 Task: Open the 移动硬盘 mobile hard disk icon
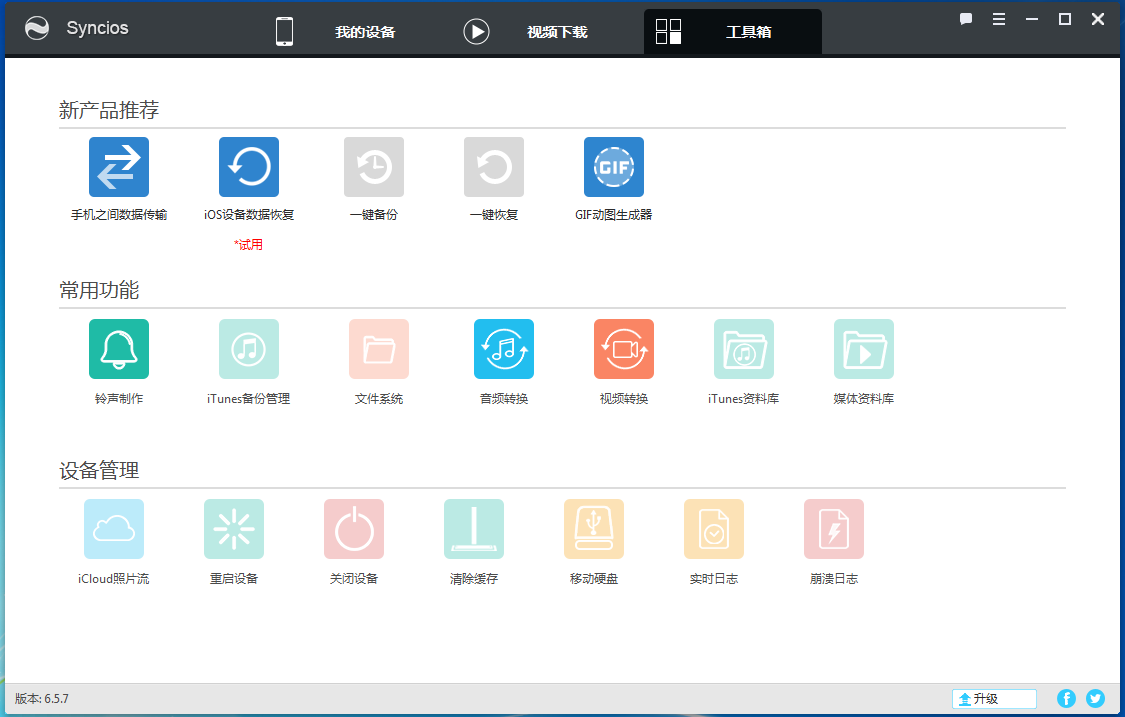(593, 529)
